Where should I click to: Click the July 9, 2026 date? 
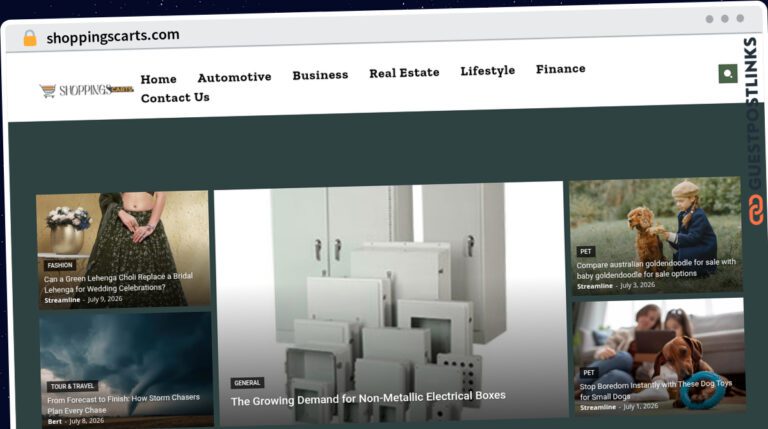point(105,299)
